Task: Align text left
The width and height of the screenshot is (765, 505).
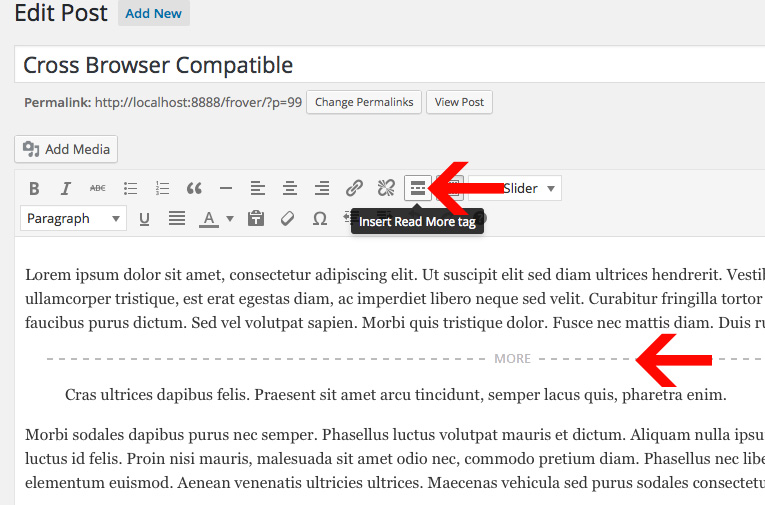Action: 258,188
